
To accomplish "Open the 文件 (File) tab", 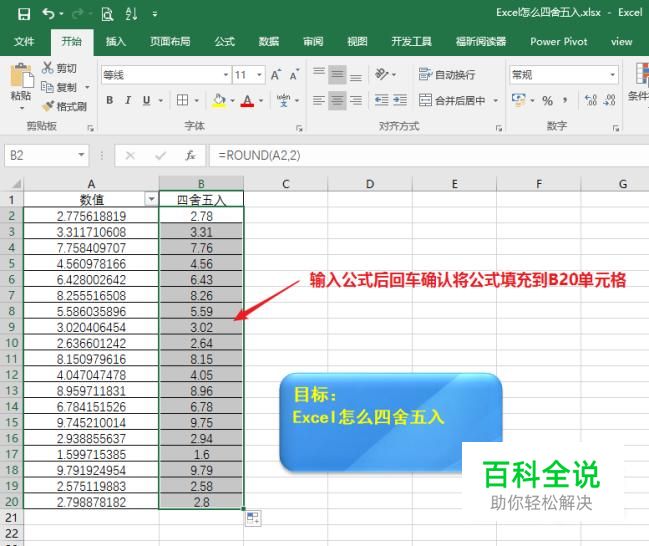I will (24, 41).
